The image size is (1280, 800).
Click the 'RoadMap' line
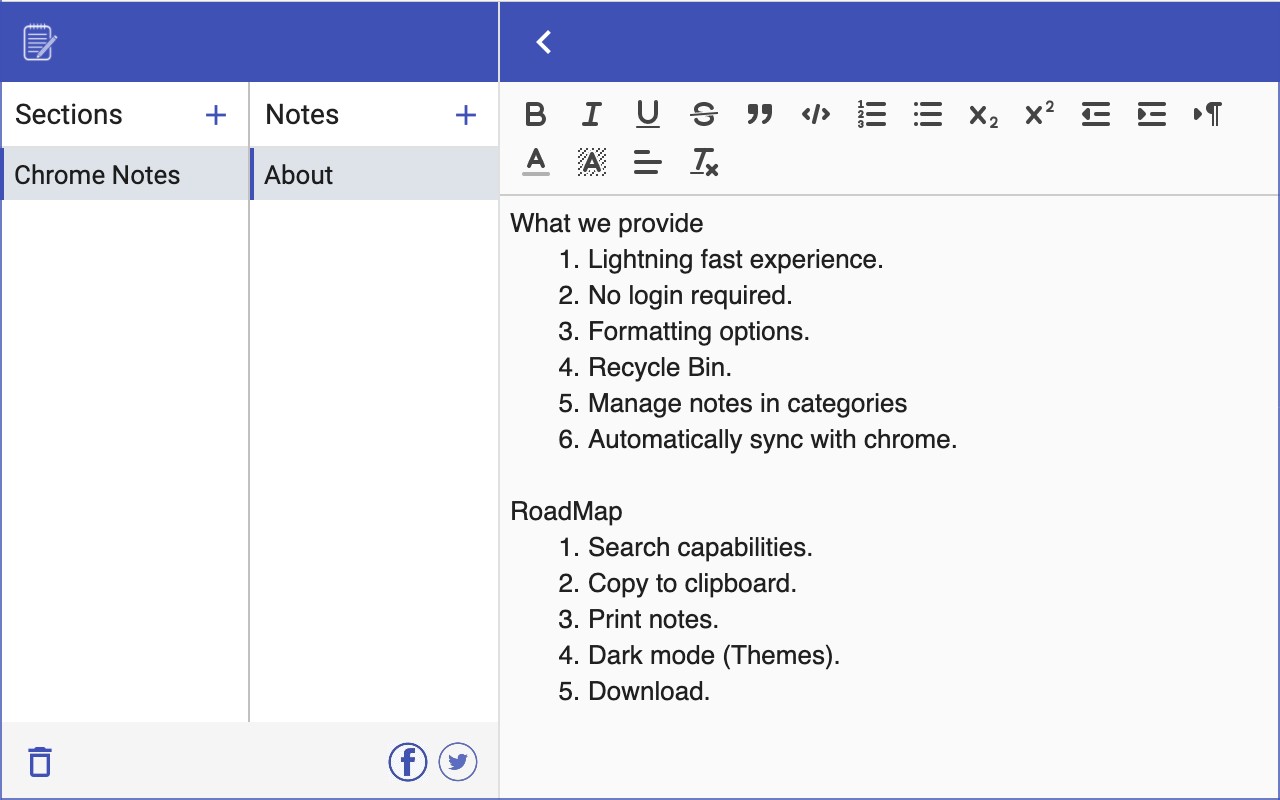coord(566,511)
